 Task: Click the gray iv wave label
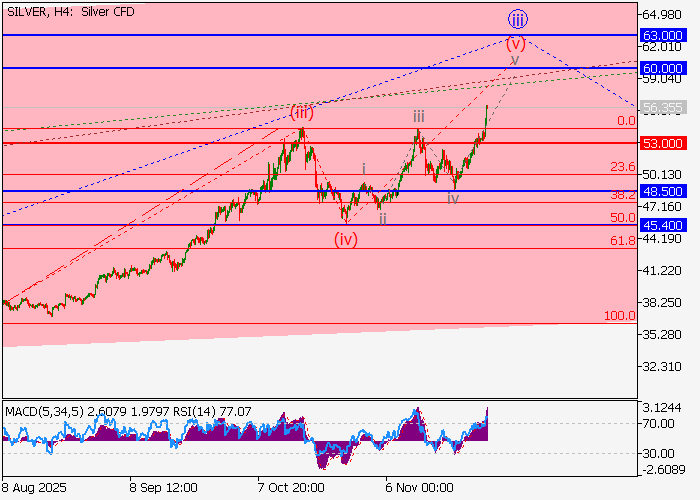point(453,198)
